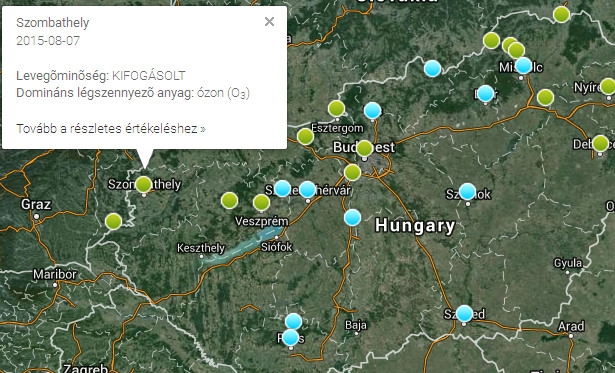The width and height of the screenshot is (615, 373).
Task: Click the green marker southwest of Budapest label
Action: tap(352, 172)
